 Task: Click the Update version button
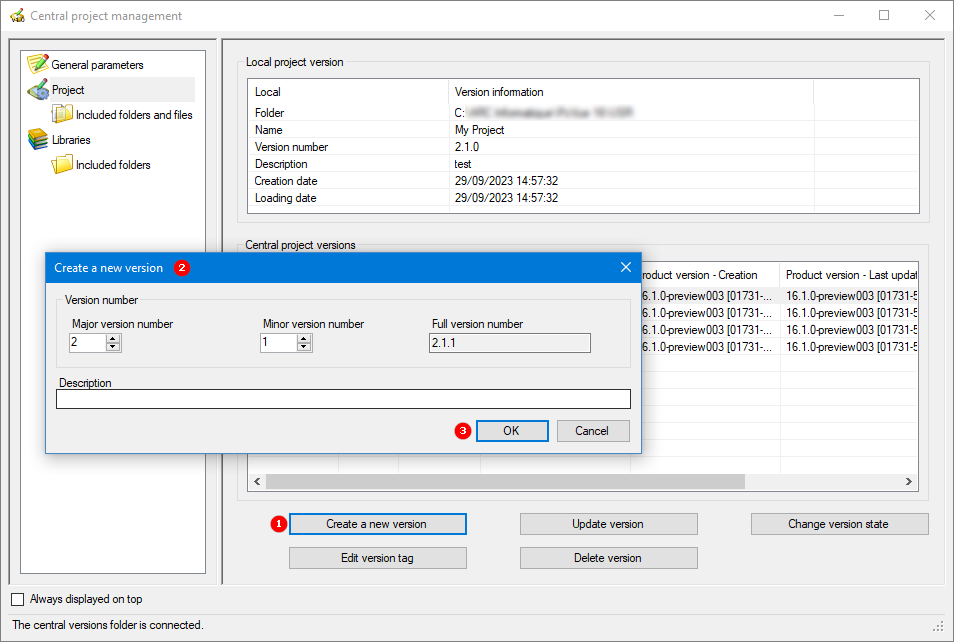[x=608, y=524]
